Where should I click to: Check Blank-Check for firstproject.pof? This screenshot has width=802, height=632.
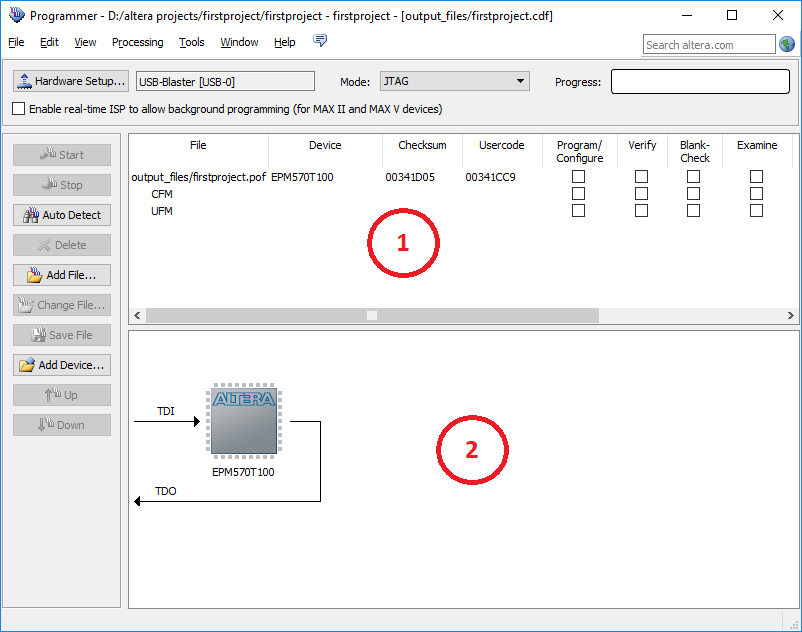click(694, 176)
